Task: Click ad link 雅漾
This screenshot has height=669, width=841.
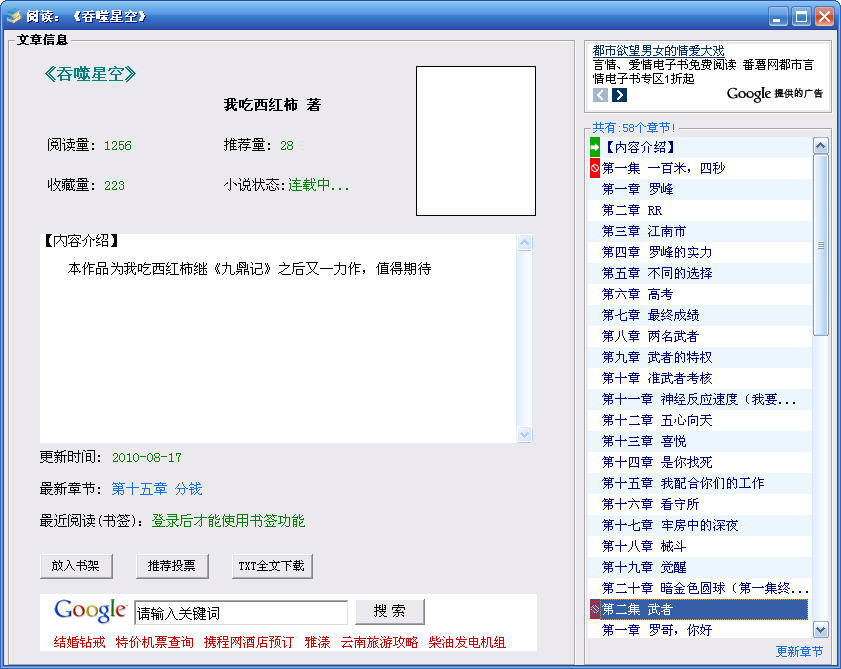Action: 318,642
